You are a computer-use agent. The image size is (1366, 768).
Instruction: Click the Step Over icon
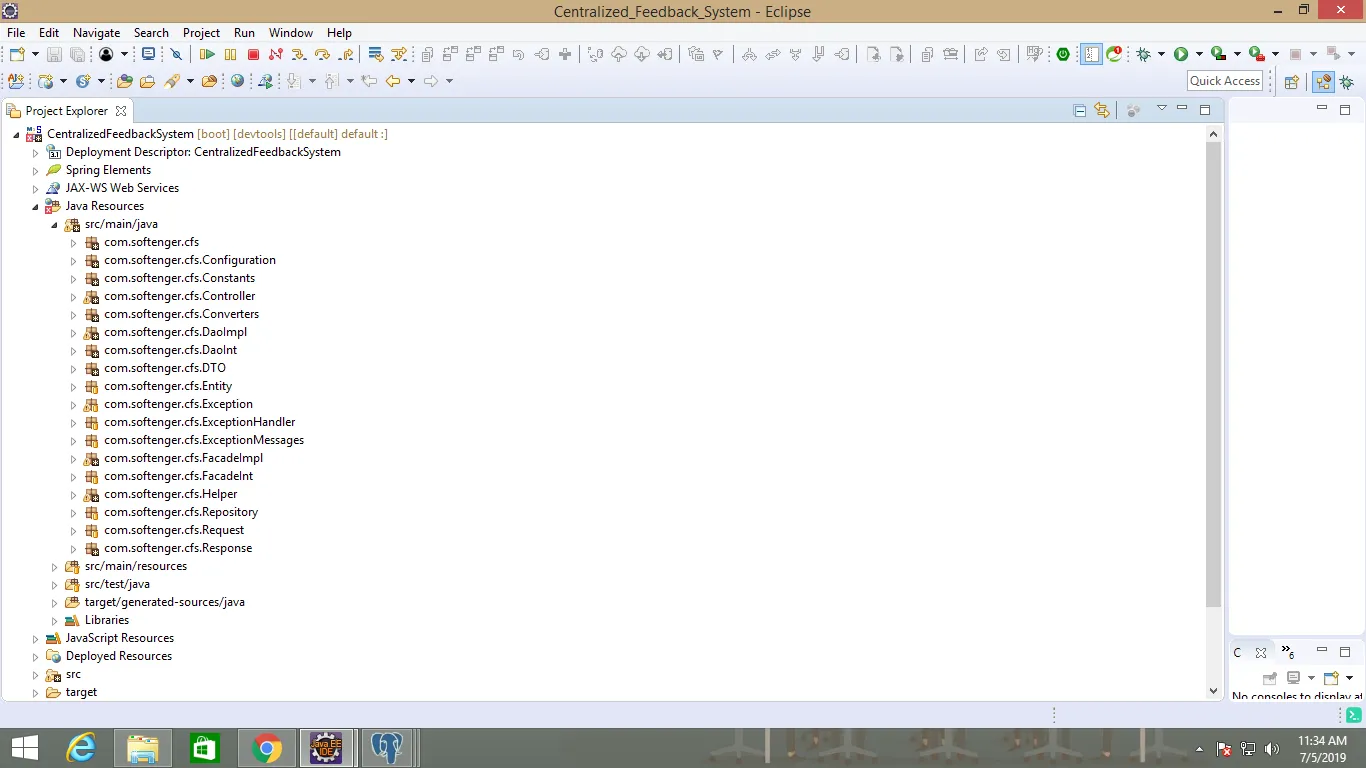322,55
